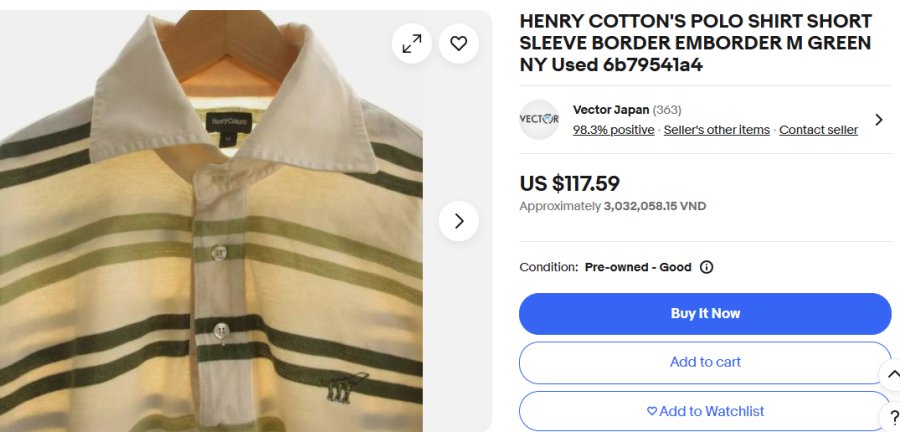
Task: Click the Add to cart button
Action: (705, 362)
